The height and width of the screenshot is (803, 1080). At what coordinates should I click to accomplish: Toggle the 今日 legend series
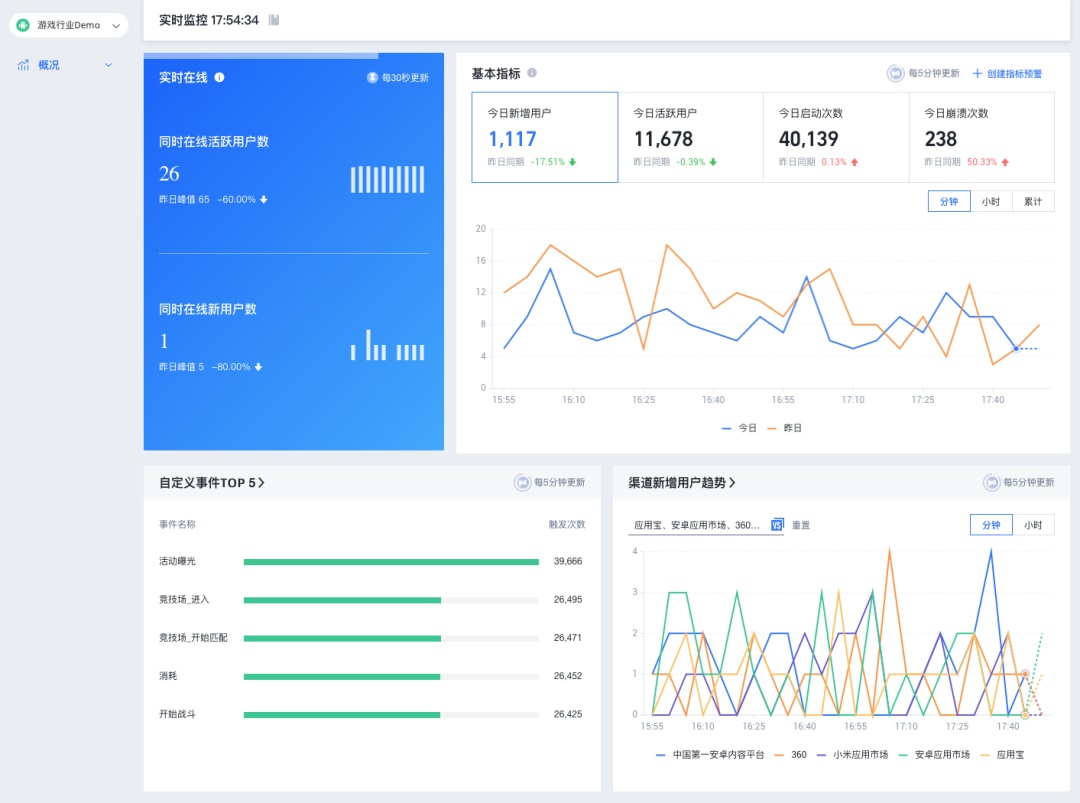click(739, 428)
